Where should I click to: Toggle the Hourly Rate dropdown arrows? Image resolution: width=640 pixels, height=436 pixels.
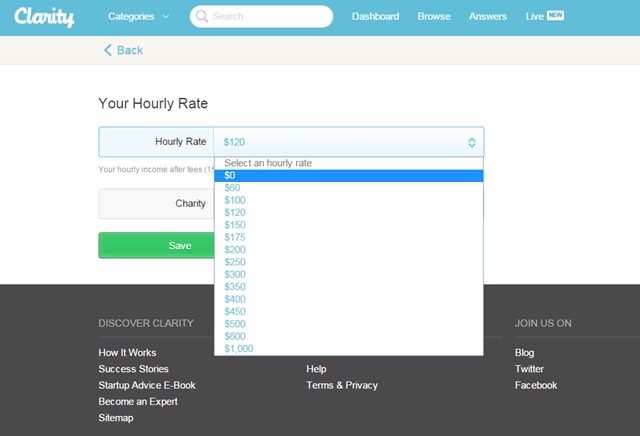click(472, 142)
